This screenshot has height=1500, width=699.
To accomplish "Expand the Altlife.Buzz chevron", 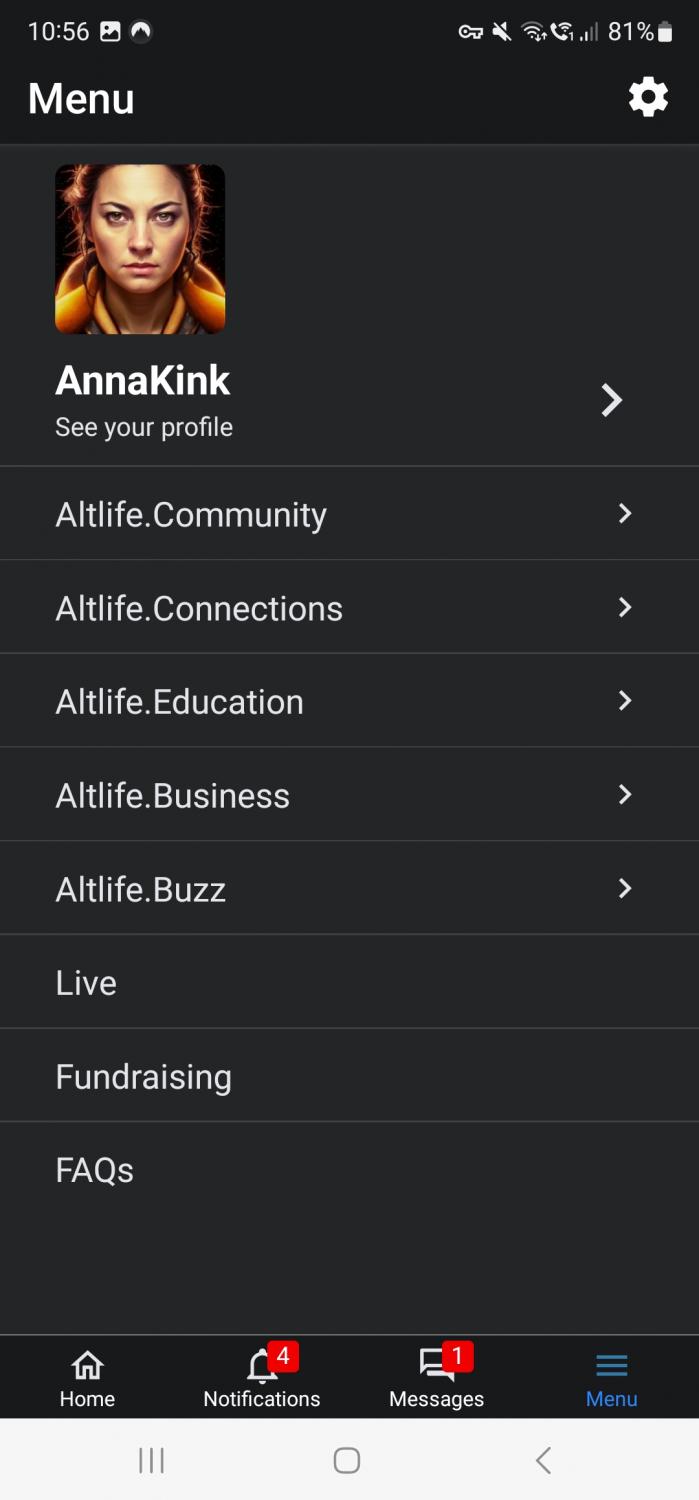I will (x=625, y=888).
